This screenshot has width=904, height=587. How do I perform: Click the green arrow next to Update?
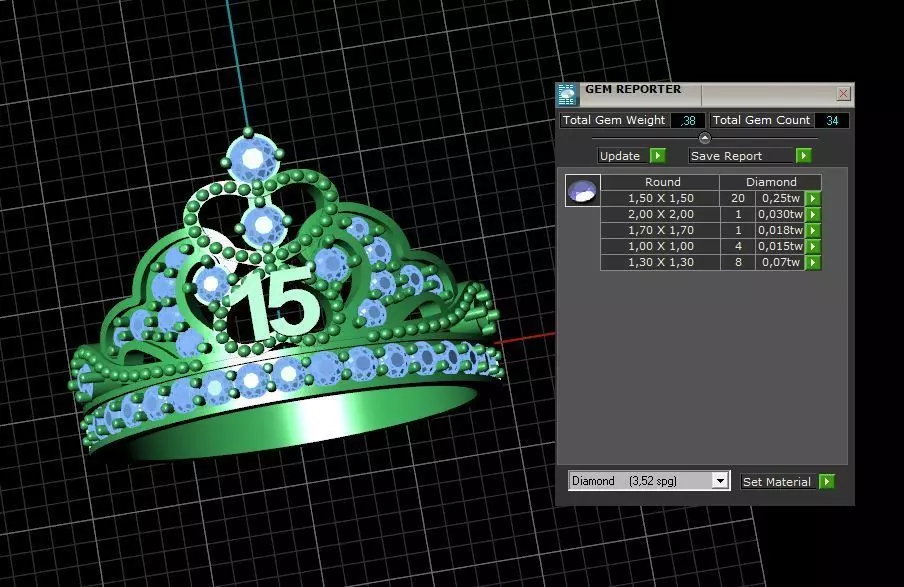(658, 156)
